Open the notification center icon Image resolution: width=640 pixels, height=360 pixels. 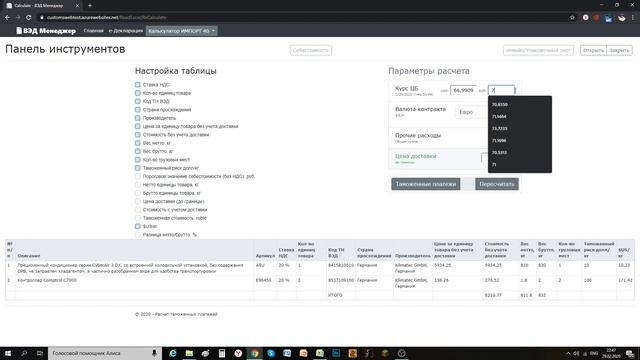coord(630,353)
